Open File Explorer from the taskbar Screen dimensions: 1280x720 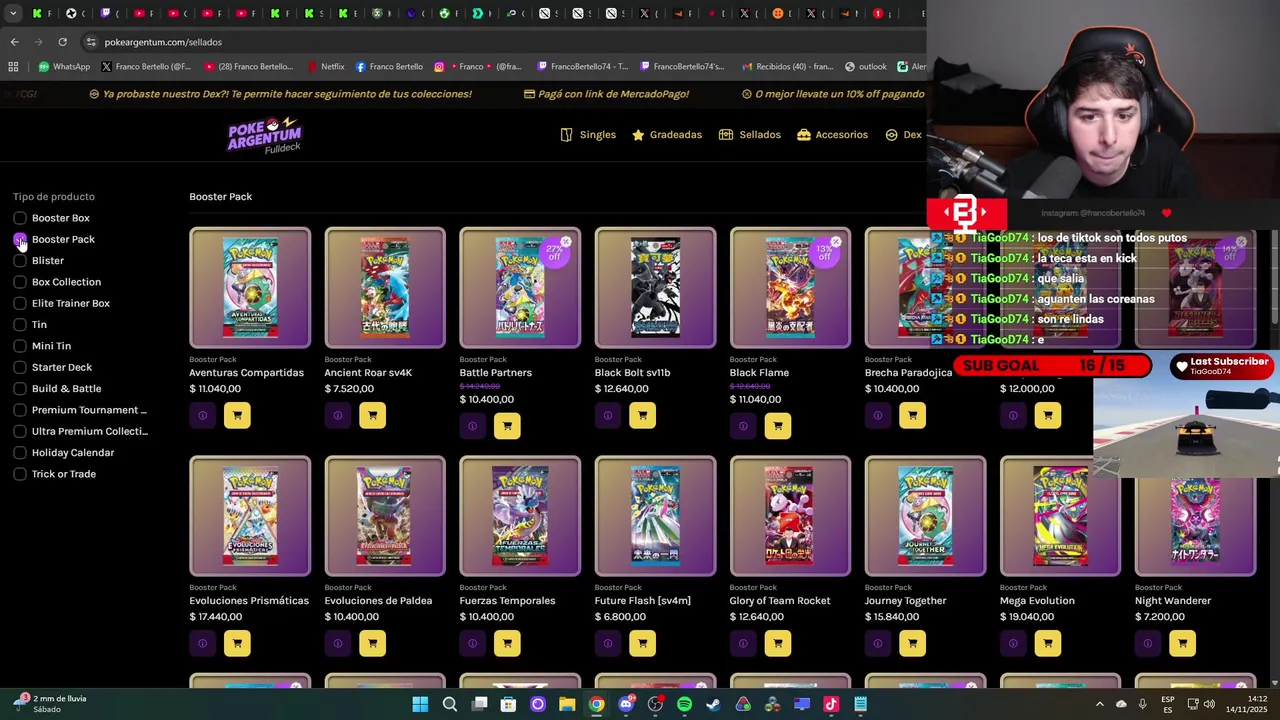tap(567, 704)
